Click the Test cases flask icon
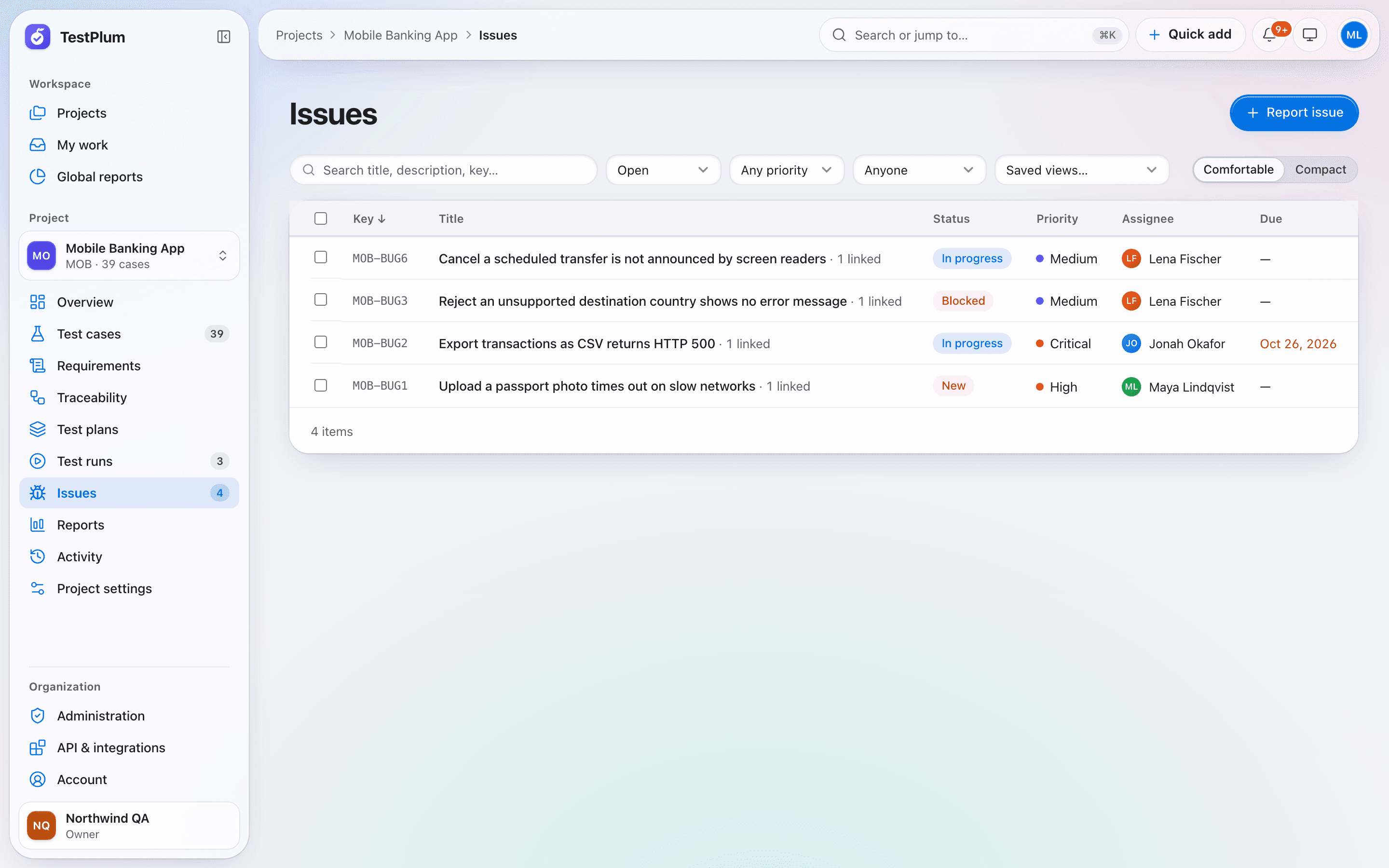 (38, 334)
